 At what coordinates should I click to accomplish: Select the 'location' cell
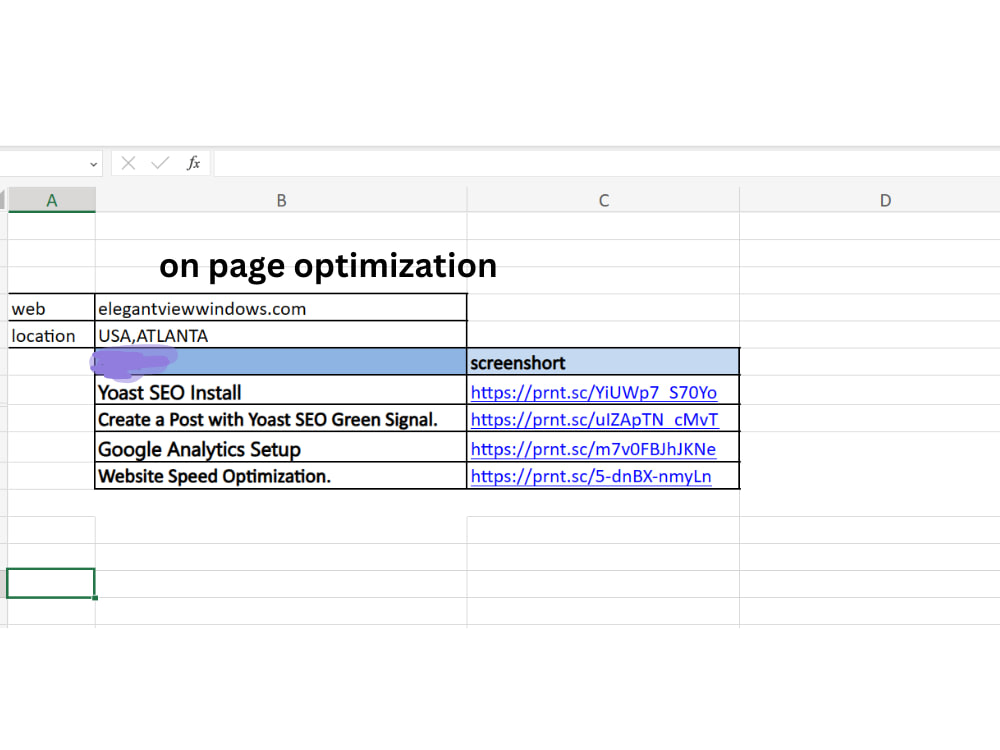tap(52, 335)
